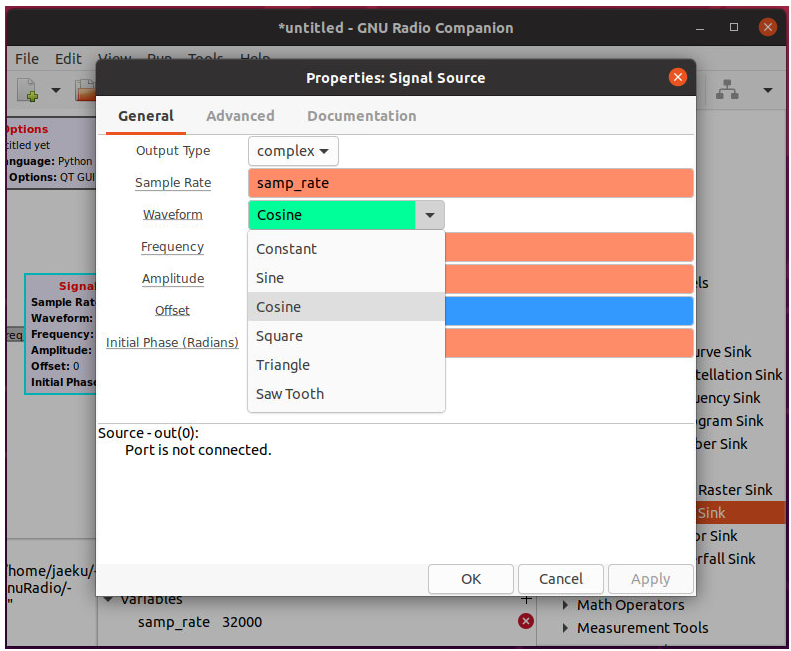791x651 pixels.
Task: Click the Frequency input field
Action: pos(569,247)
